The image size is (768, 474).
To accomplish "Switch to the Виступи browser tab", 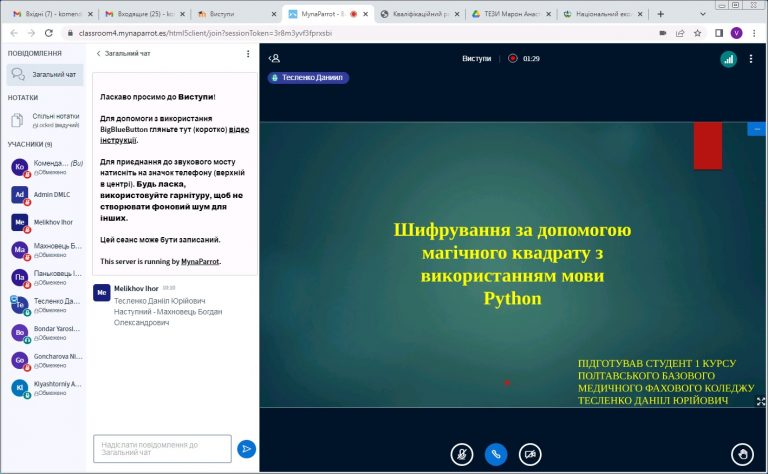I will [x=240, y=14].
